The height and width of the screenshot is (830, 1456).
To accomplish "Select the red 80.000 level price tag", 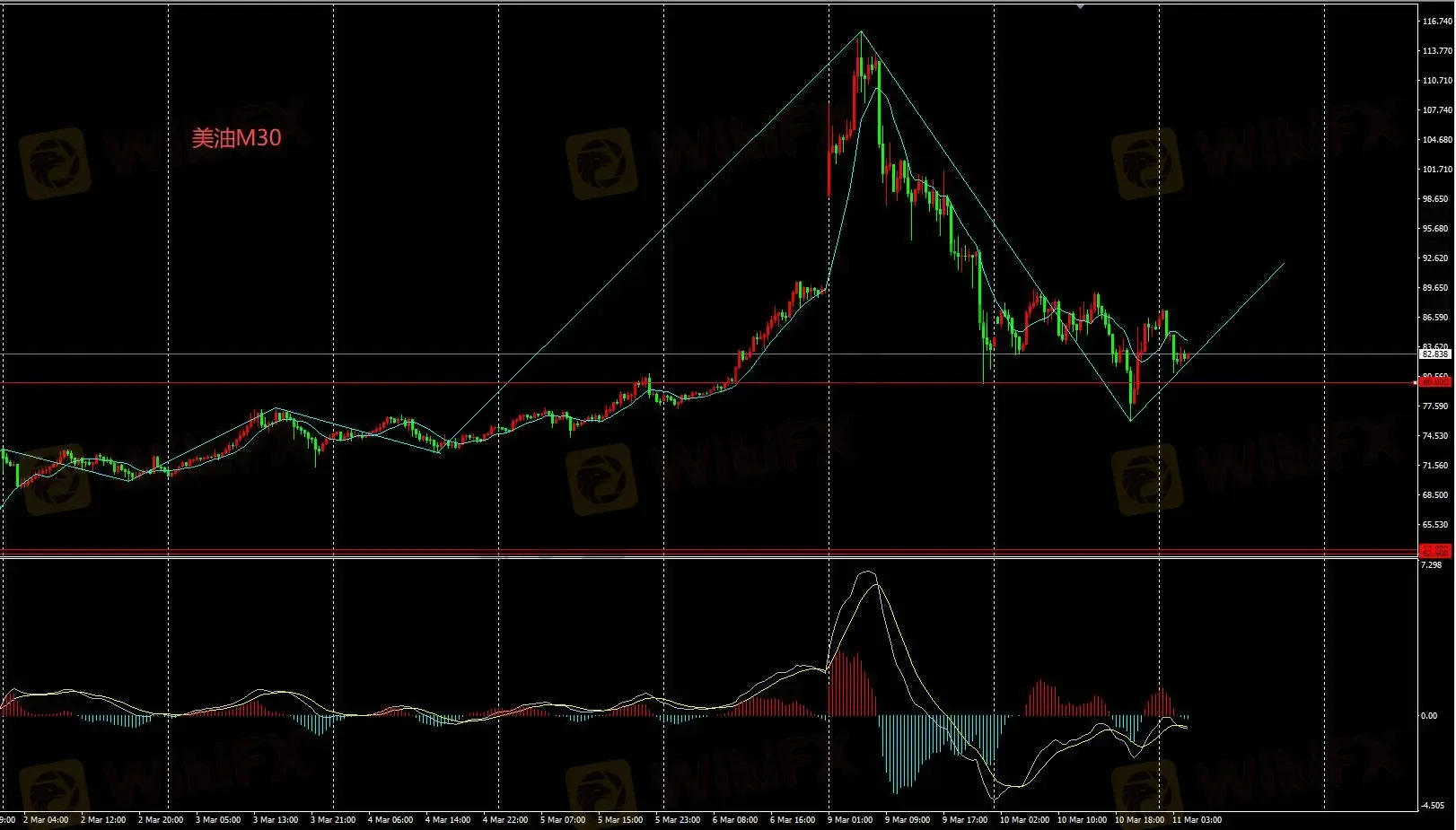I will 1436,382.
